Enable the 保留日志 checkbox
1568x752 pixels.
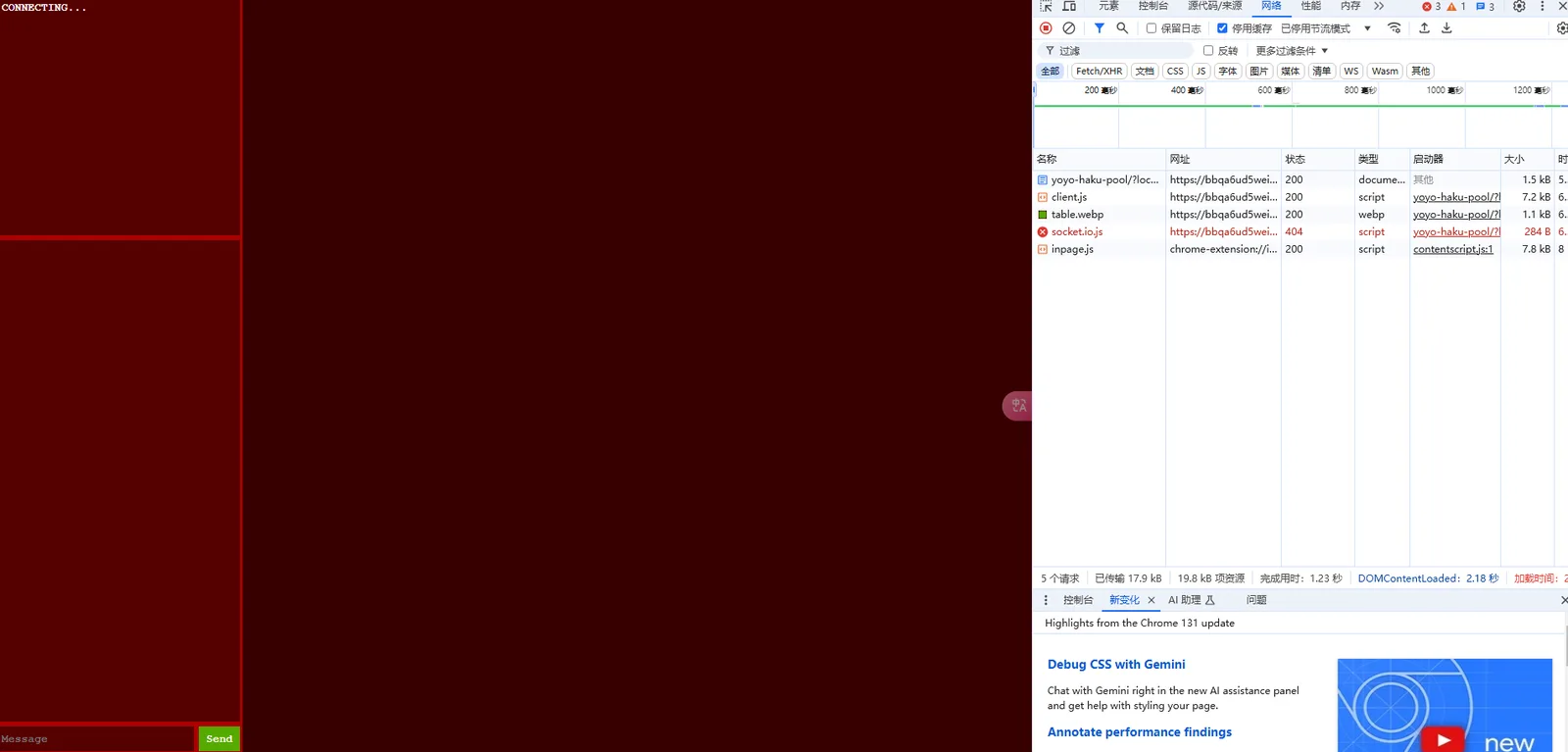[x=1151, y=28]
